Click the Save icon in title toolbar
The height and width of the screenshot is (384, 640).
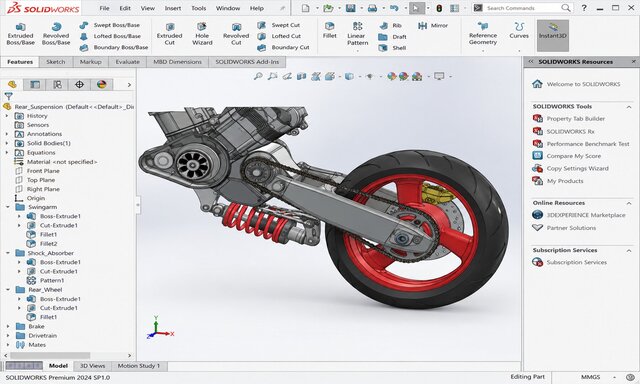351,8
